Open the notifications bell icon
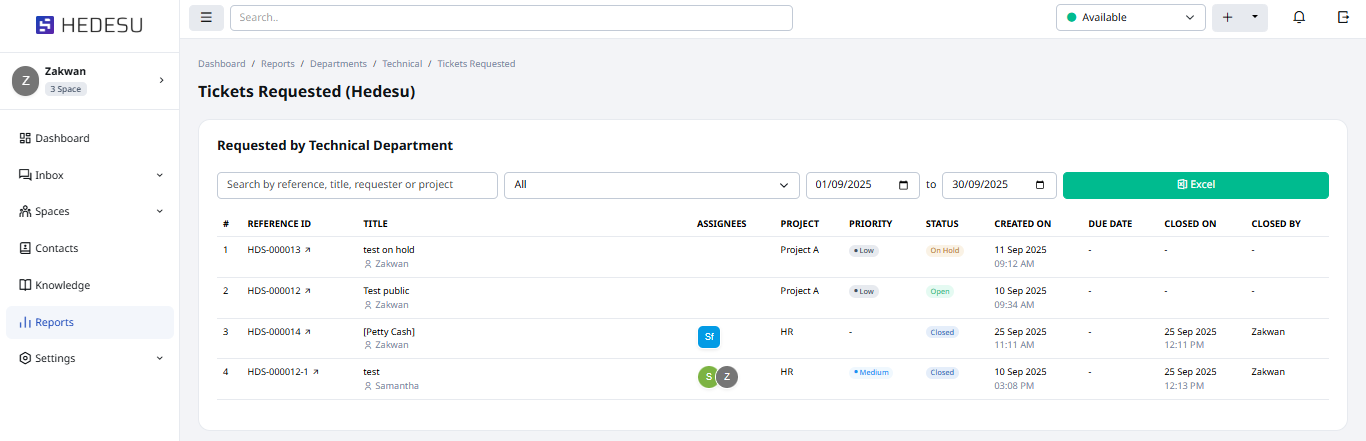This screenshot has width=1366, height=441. click(x=1299, y=18)
